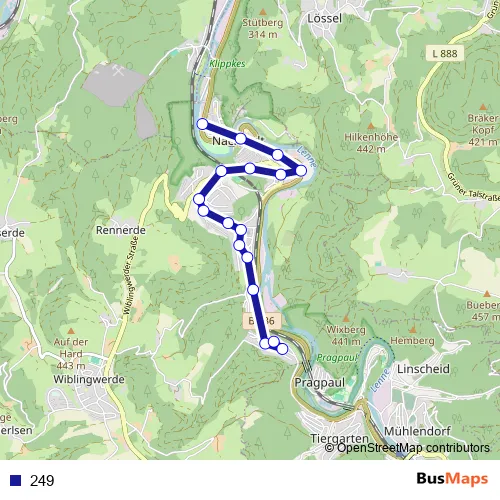Open the BusMaps logo link

452,479
